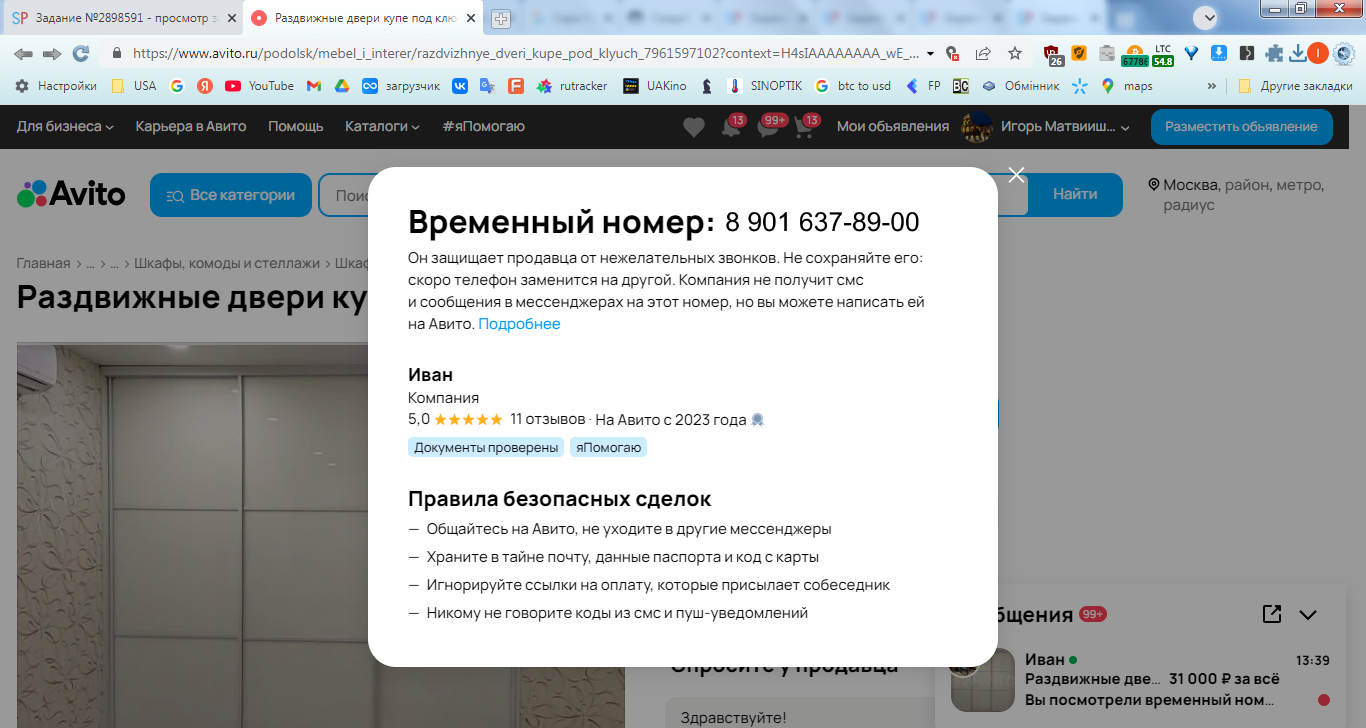Reload the current page

(x=81, y=53)
